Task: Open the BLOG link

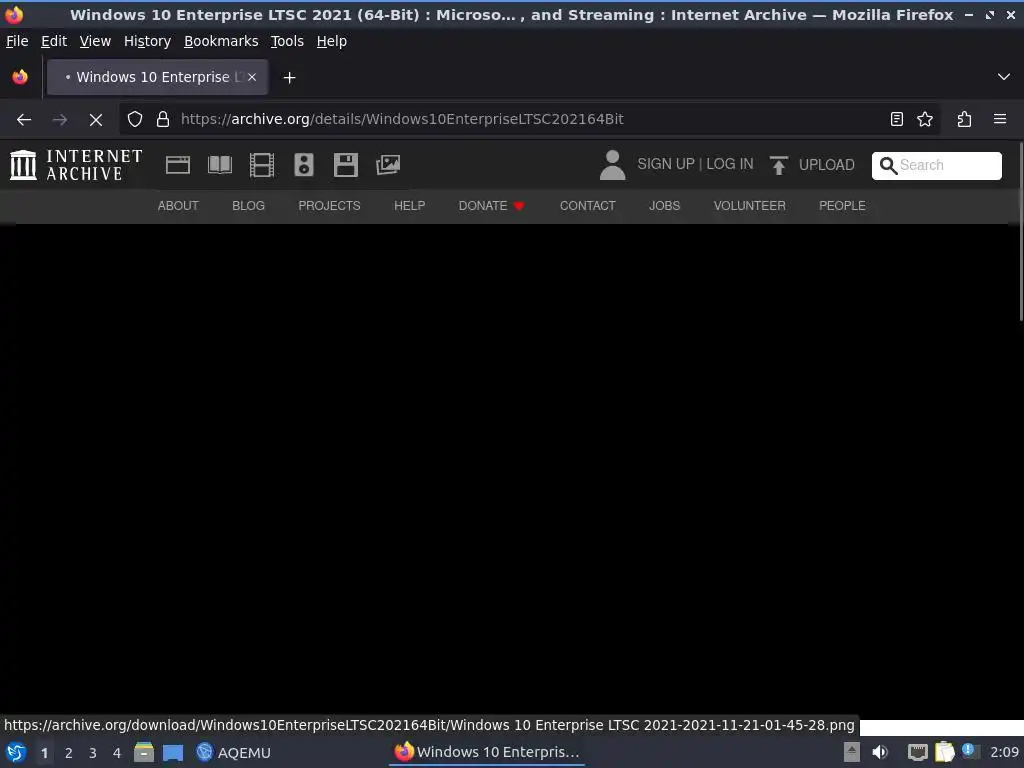Action: (x=248, y=206)
